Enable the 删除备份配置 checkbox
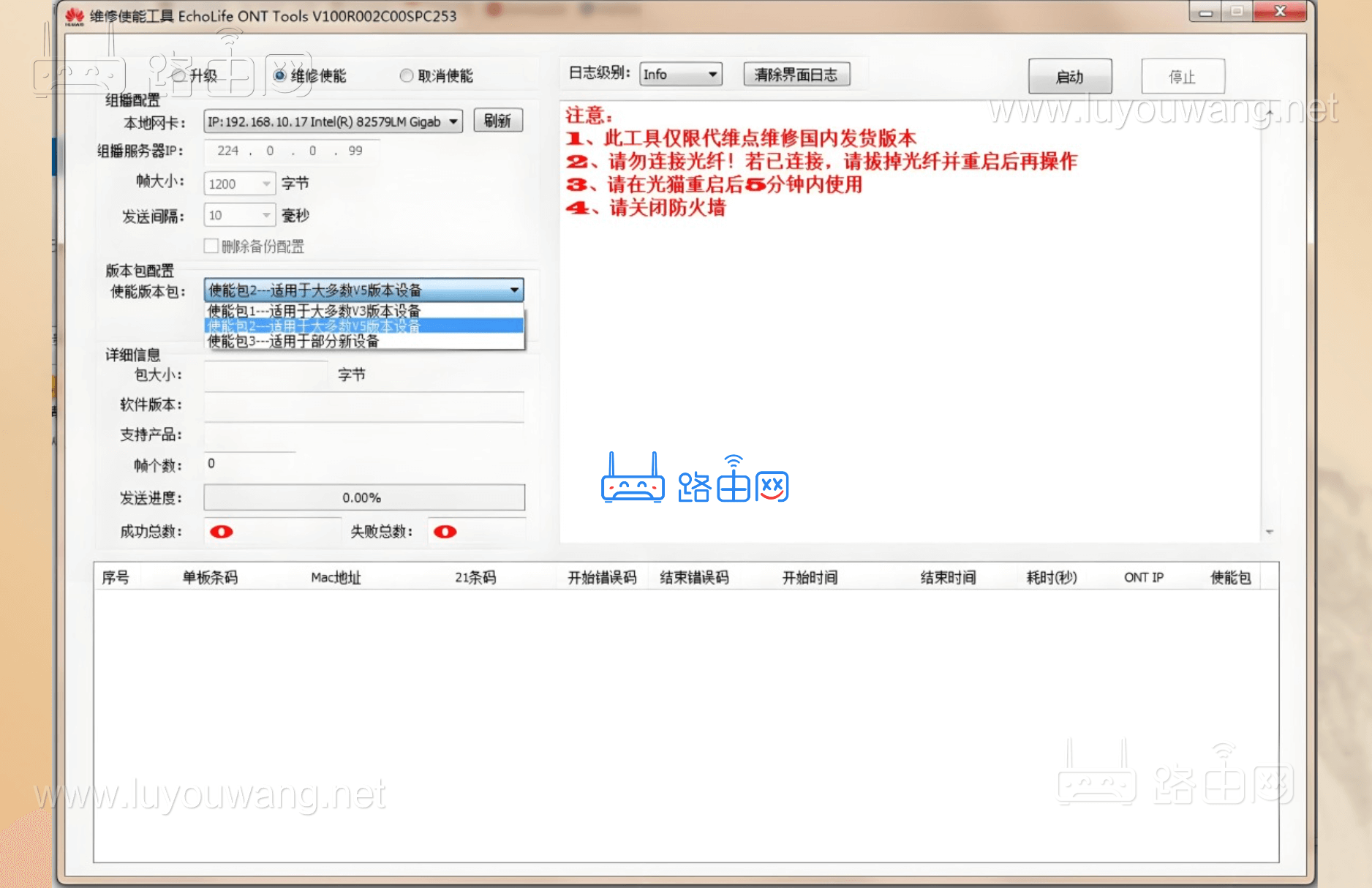The height and width of the screenshot is (888, 1372). point(211,246)
